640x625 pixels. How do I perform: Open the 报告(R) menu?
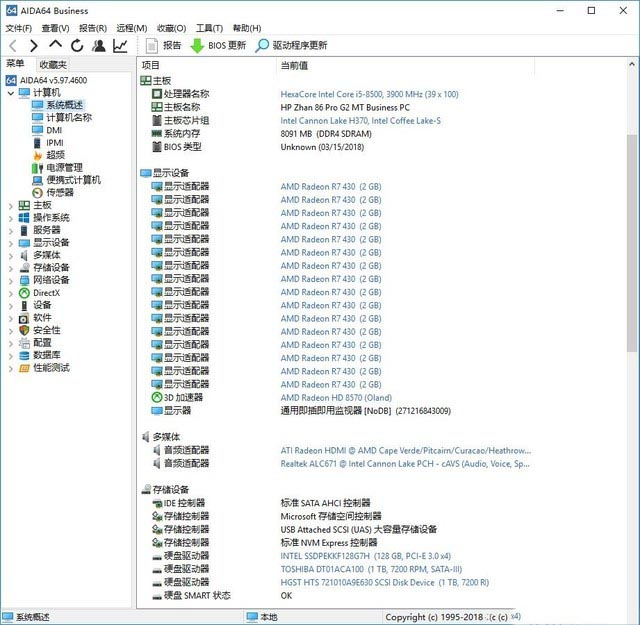pos(93,28)
